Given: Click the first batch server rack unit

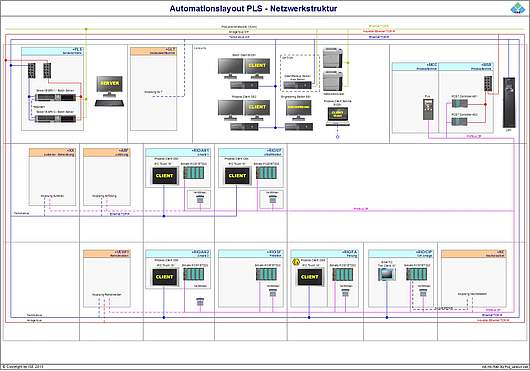Looking at the screenshot, I should [x=56, y=98].
